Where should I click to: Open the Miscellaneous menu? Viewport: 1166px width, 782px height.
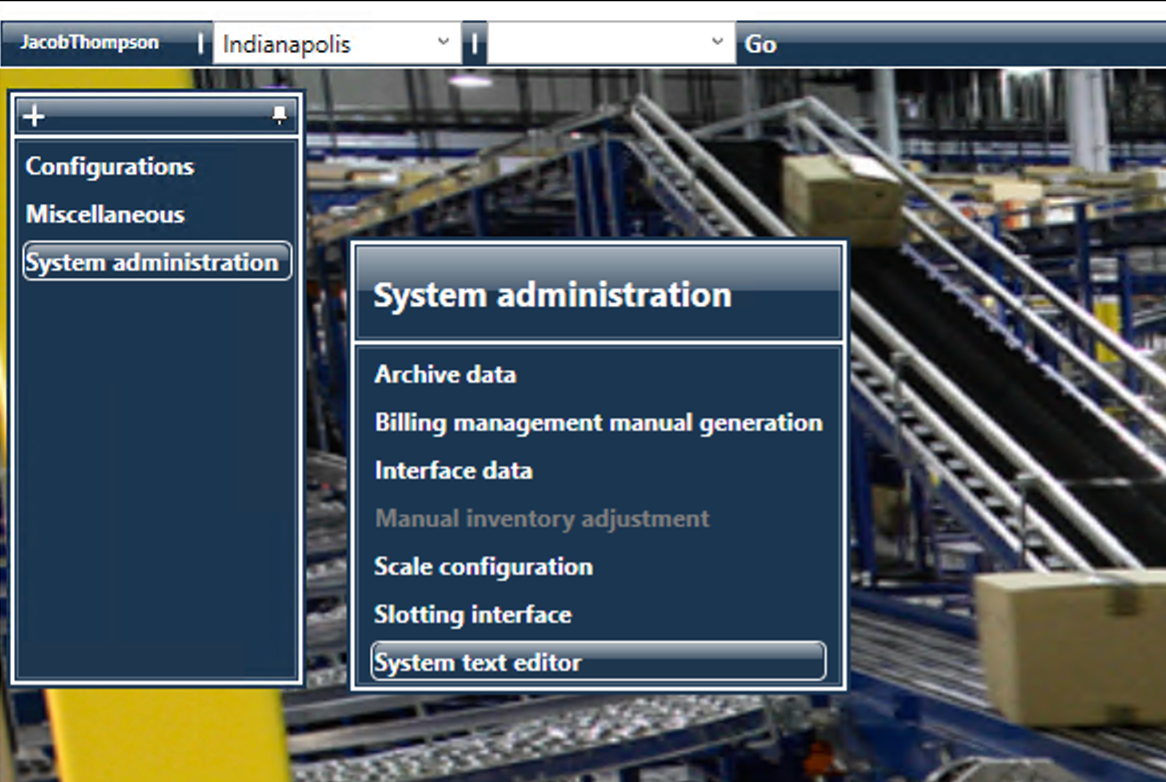click(x=104, y=214)
